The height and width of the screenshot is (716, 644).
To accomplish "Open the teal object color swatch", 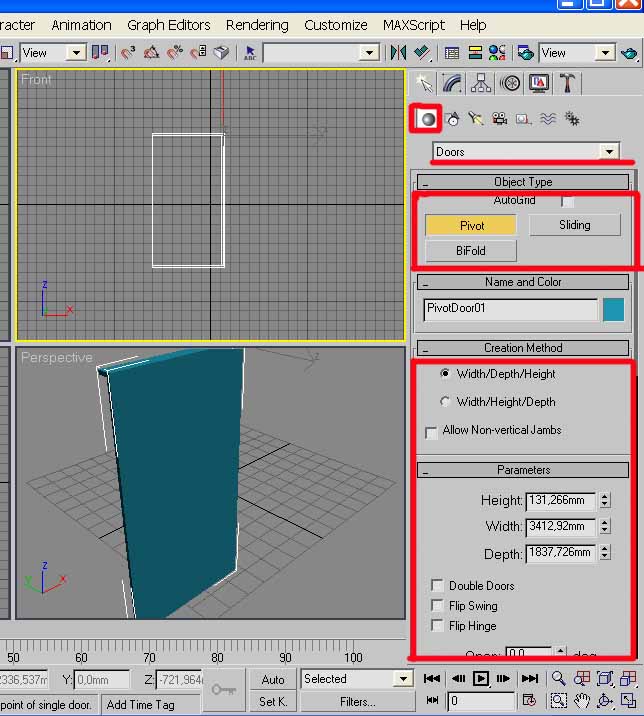I will coord(613,309).
